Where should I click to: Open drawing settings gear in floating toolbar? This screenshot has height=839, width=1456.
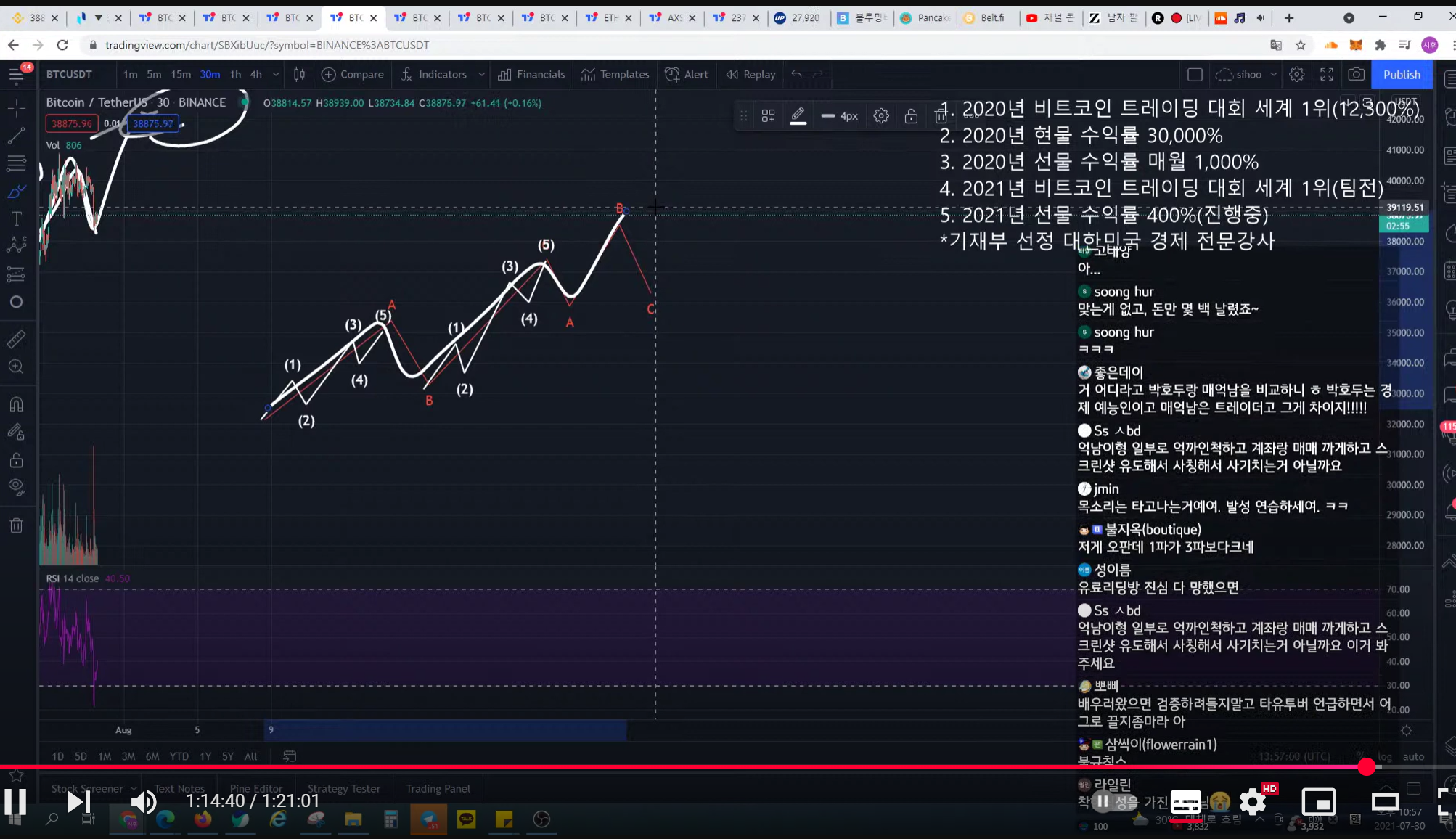pos(881,115)
